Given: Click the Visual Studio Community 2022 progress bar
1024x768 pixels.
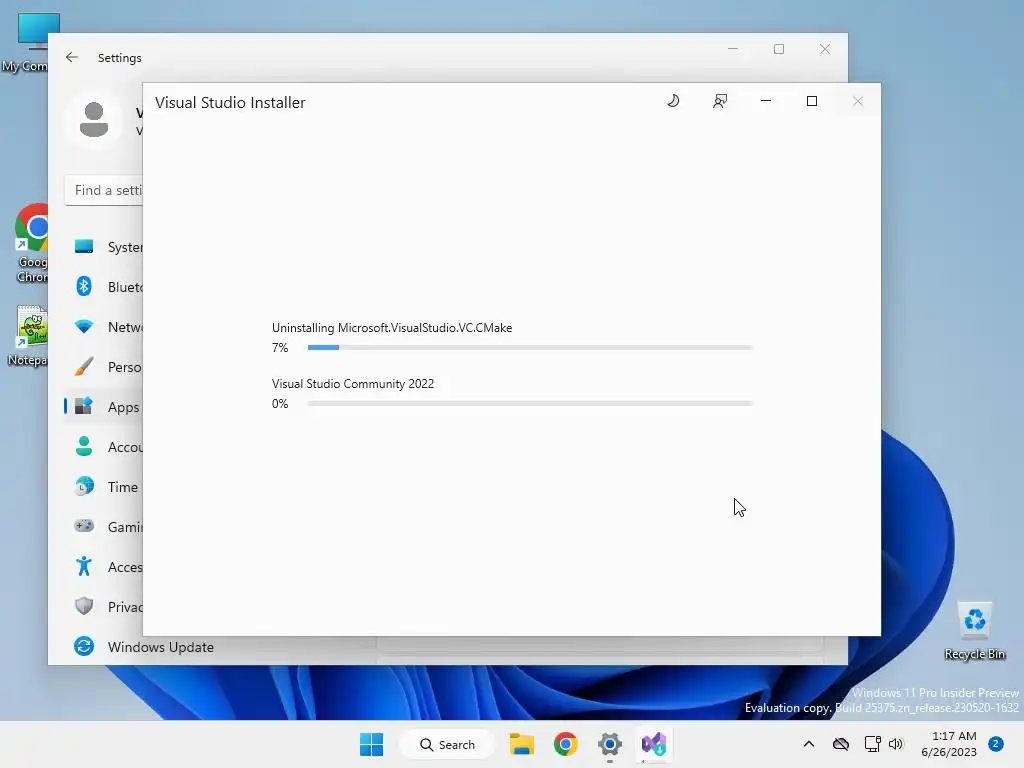Looking at the screenshot, I should click(x=530, y=404).
